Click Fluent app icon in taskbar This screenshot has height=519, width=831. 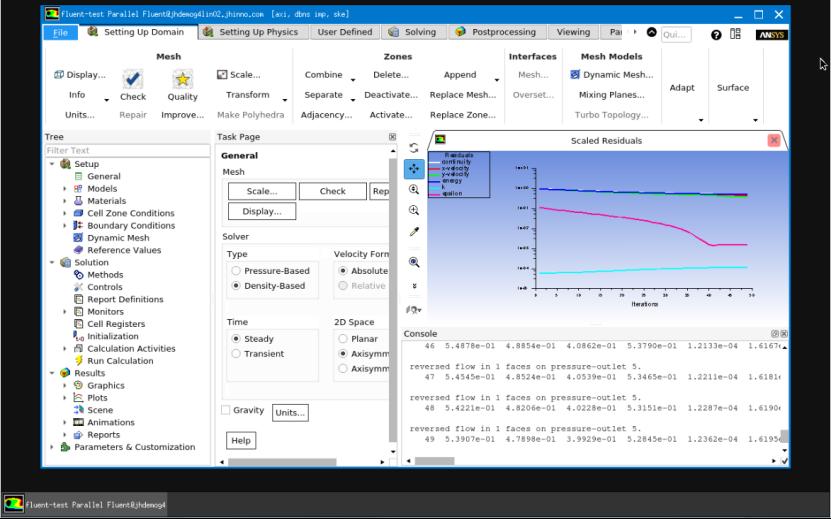(x=14, y=504)
